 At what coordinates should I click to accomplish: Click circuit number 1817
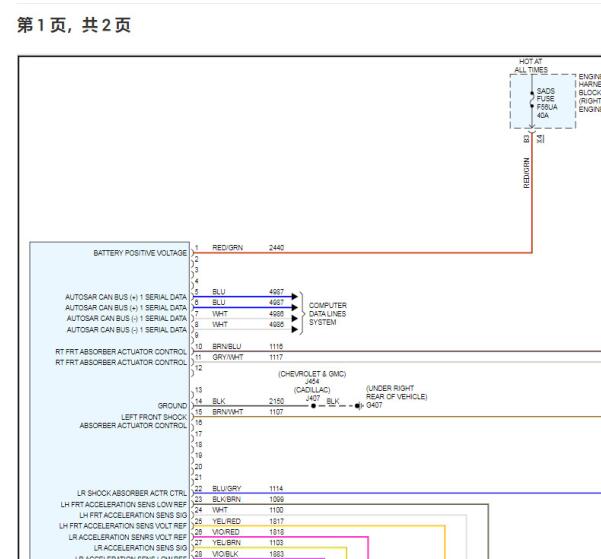[276, 521]
